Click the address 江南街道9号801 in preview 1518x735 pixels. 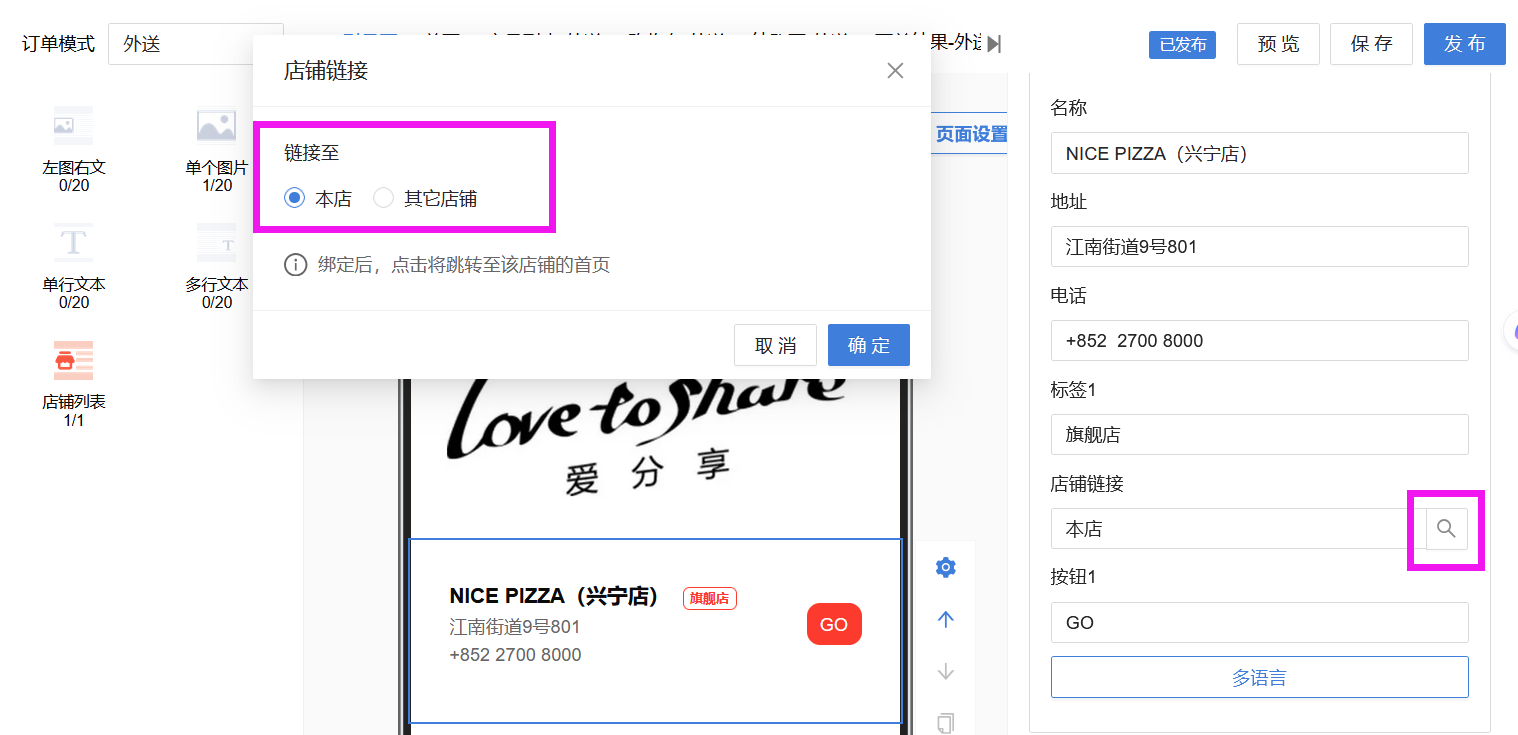(x=514, y=627)
